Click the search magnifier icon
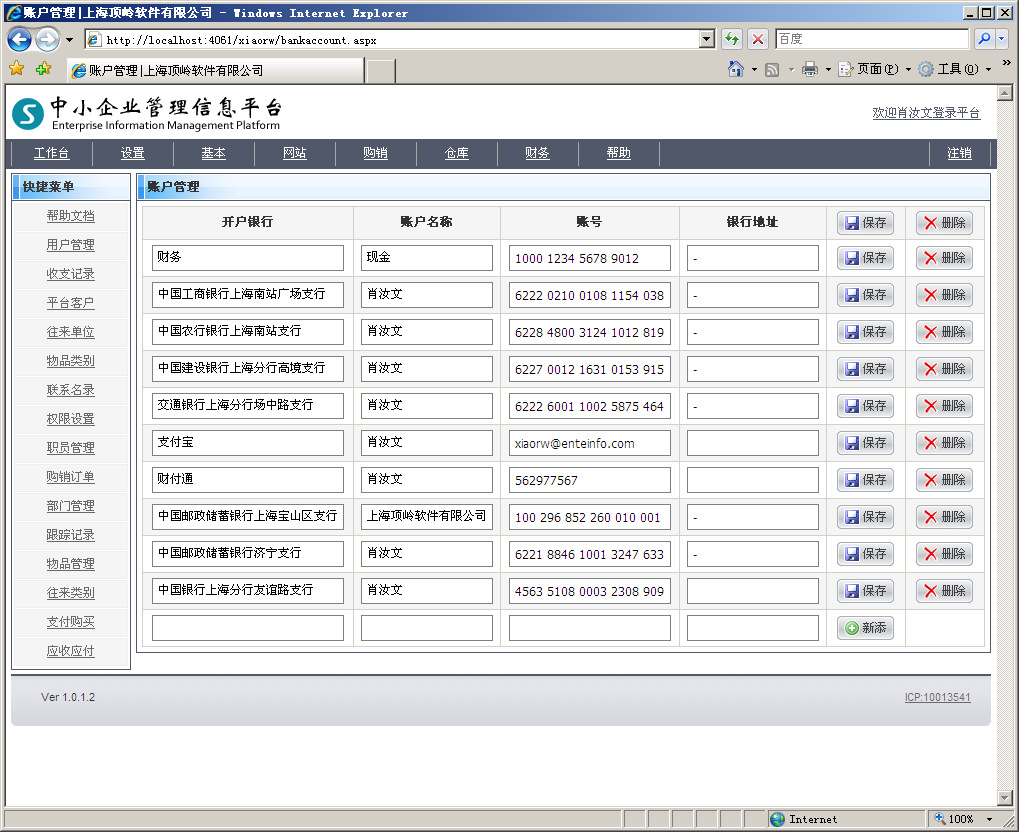The image size is (1019, 832). [x=984, y=39]
